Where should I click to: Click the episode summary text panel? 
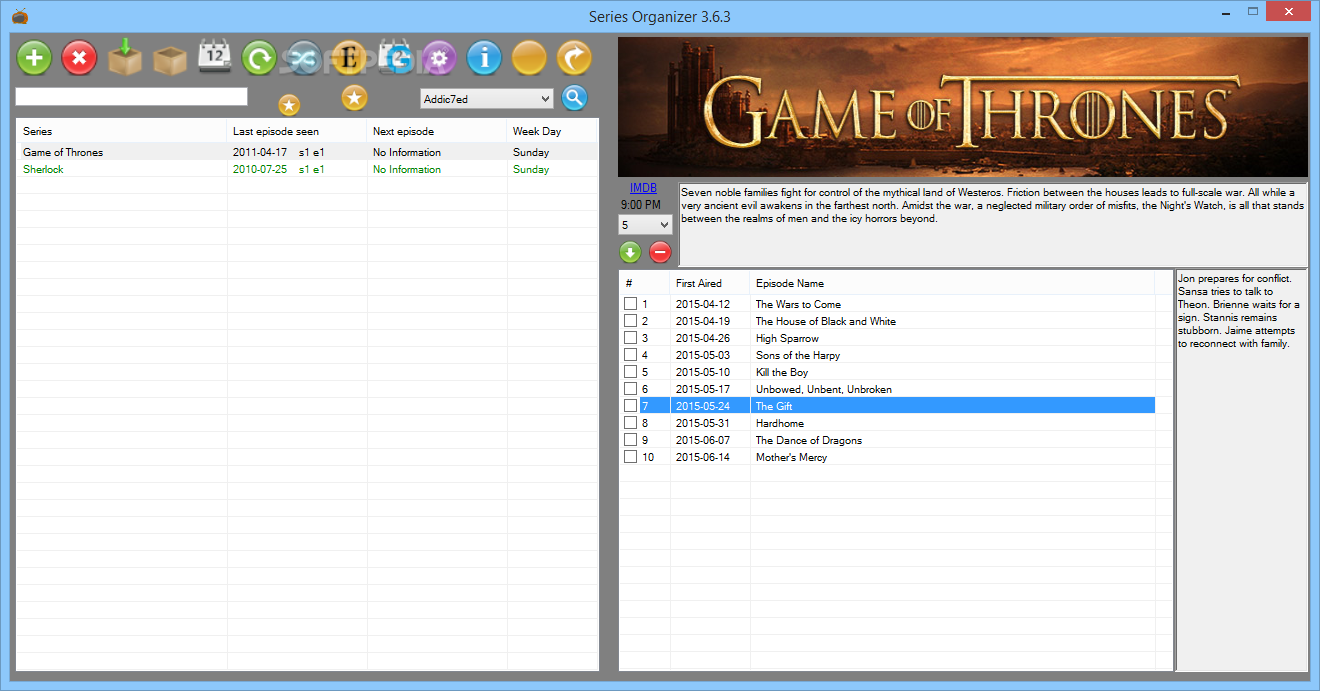coord(1242,469)
